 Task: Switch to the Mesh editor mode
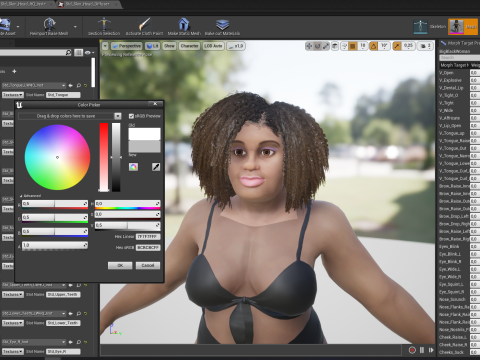[463, 27]
